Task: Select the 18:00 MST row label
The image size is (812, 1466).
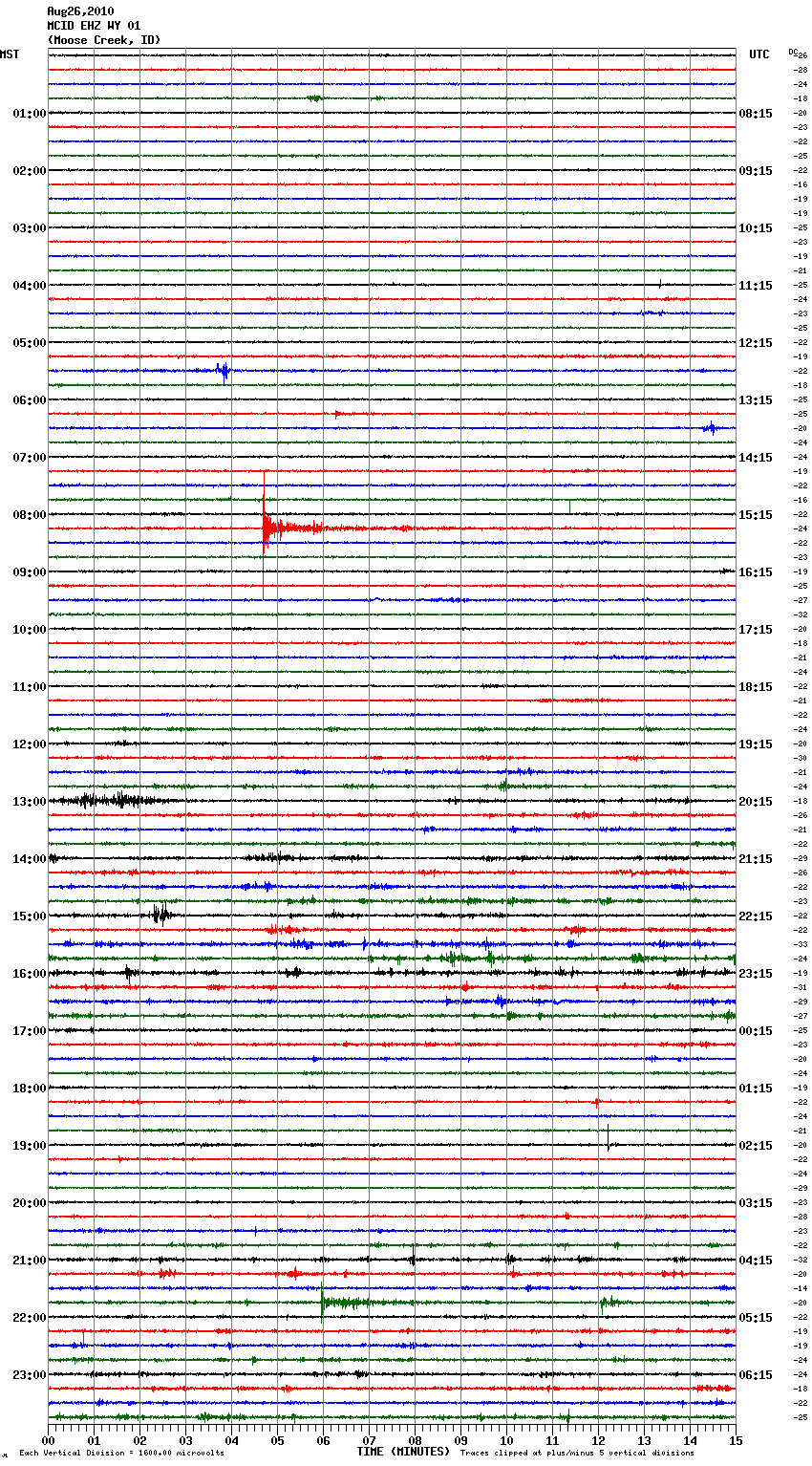Action: [30, 1089]
